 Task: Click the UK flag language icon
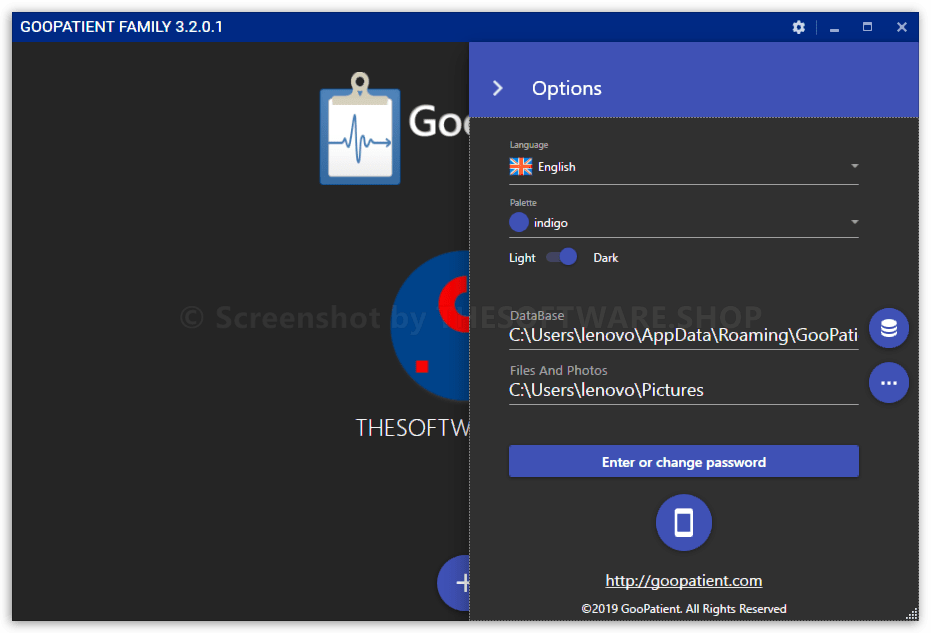(x=521, y=167)
